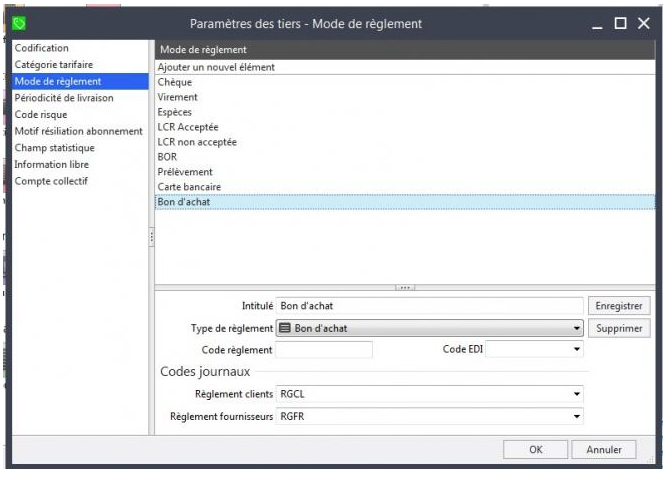Viewport: 667px width, 477px height.
Task: Open the Type de règlement dropdown
Action: [x=577, y=328]
